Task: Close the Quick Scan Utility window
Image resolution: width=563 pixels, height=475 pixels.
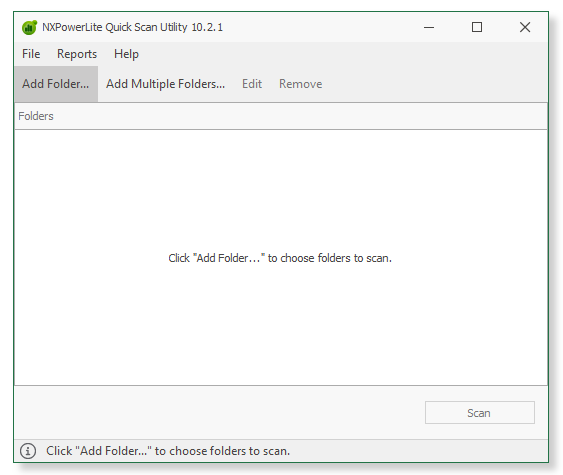Action: (525, 27)
